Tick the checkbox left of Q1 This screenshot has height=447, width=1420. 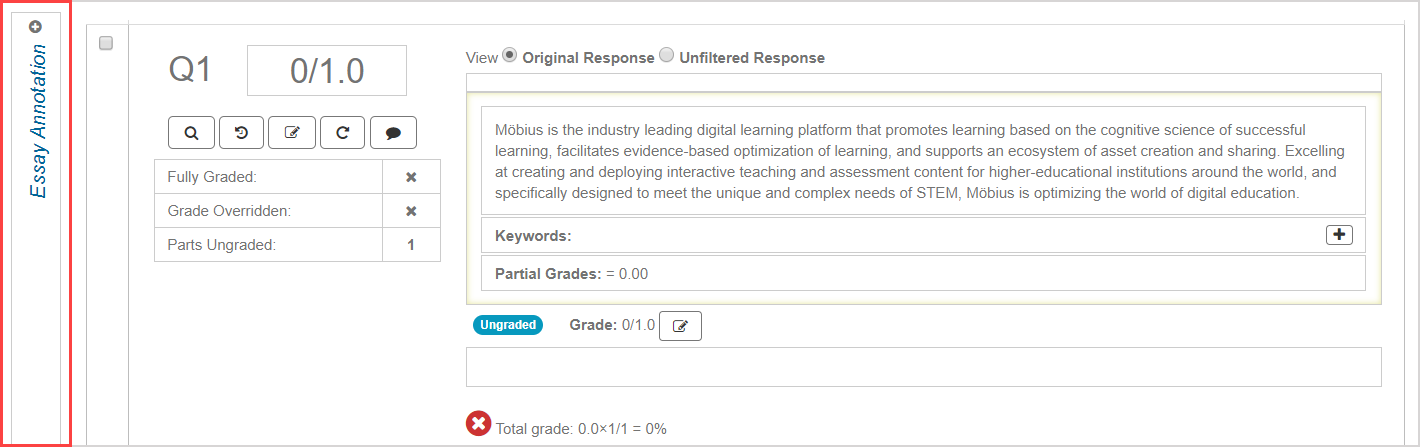tap(107, 43)
